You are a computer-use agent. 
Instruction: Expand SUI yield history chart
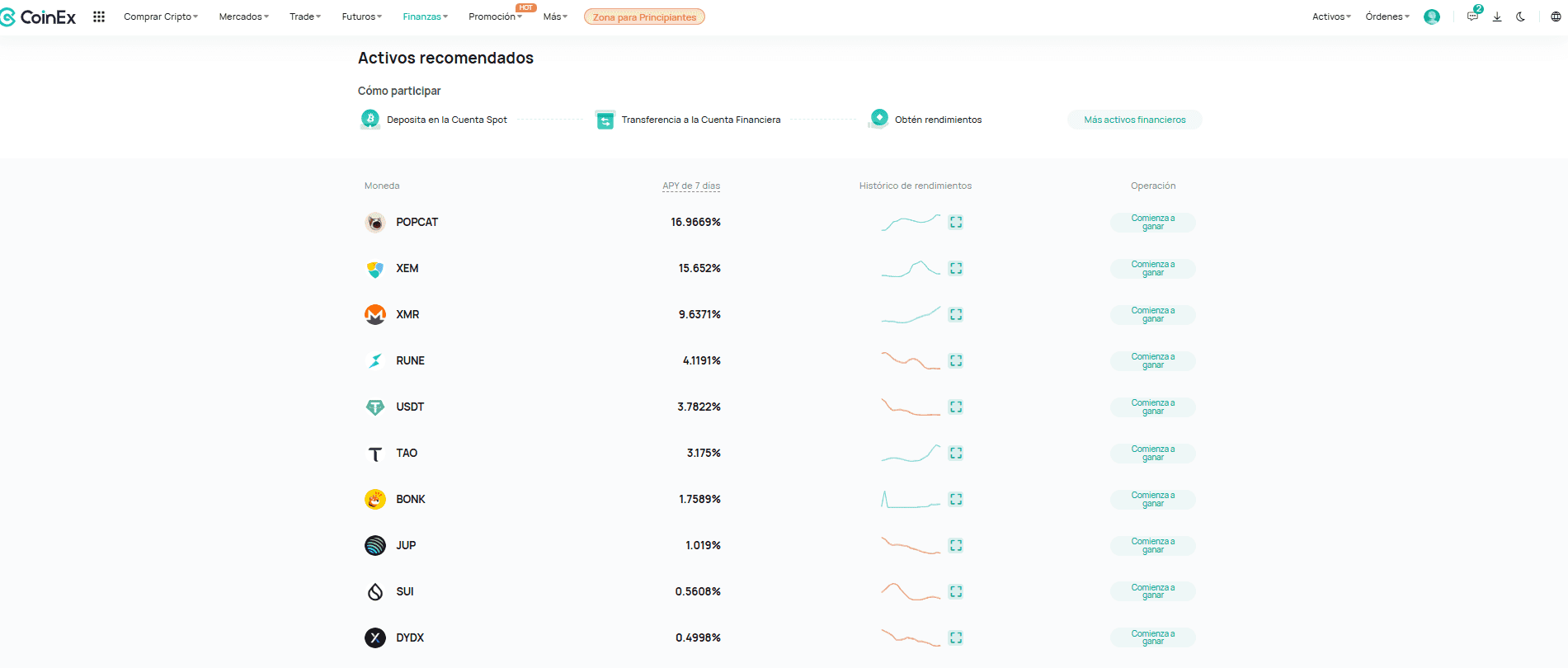[956, 591]
